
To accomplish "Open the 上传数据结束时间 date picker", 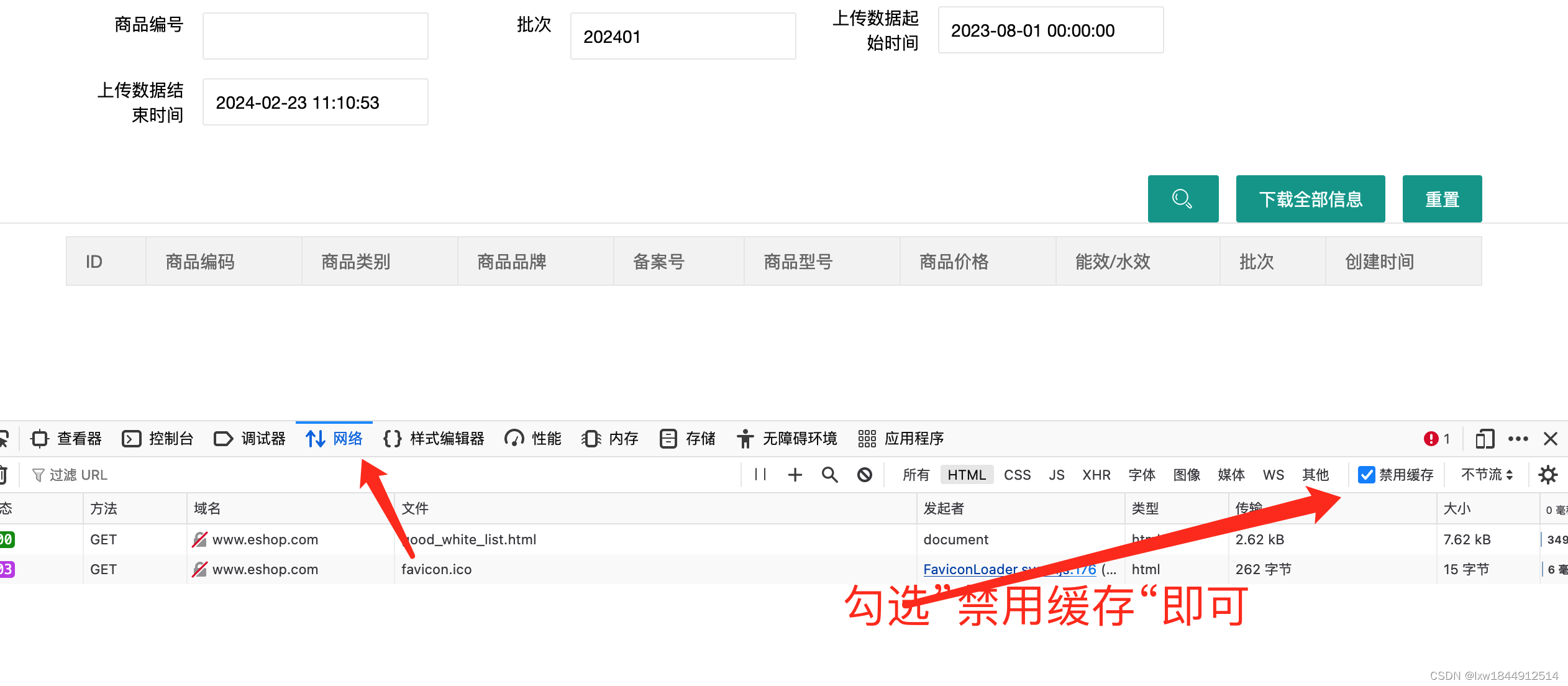I will pyautogui.click(x=315, y=103).
